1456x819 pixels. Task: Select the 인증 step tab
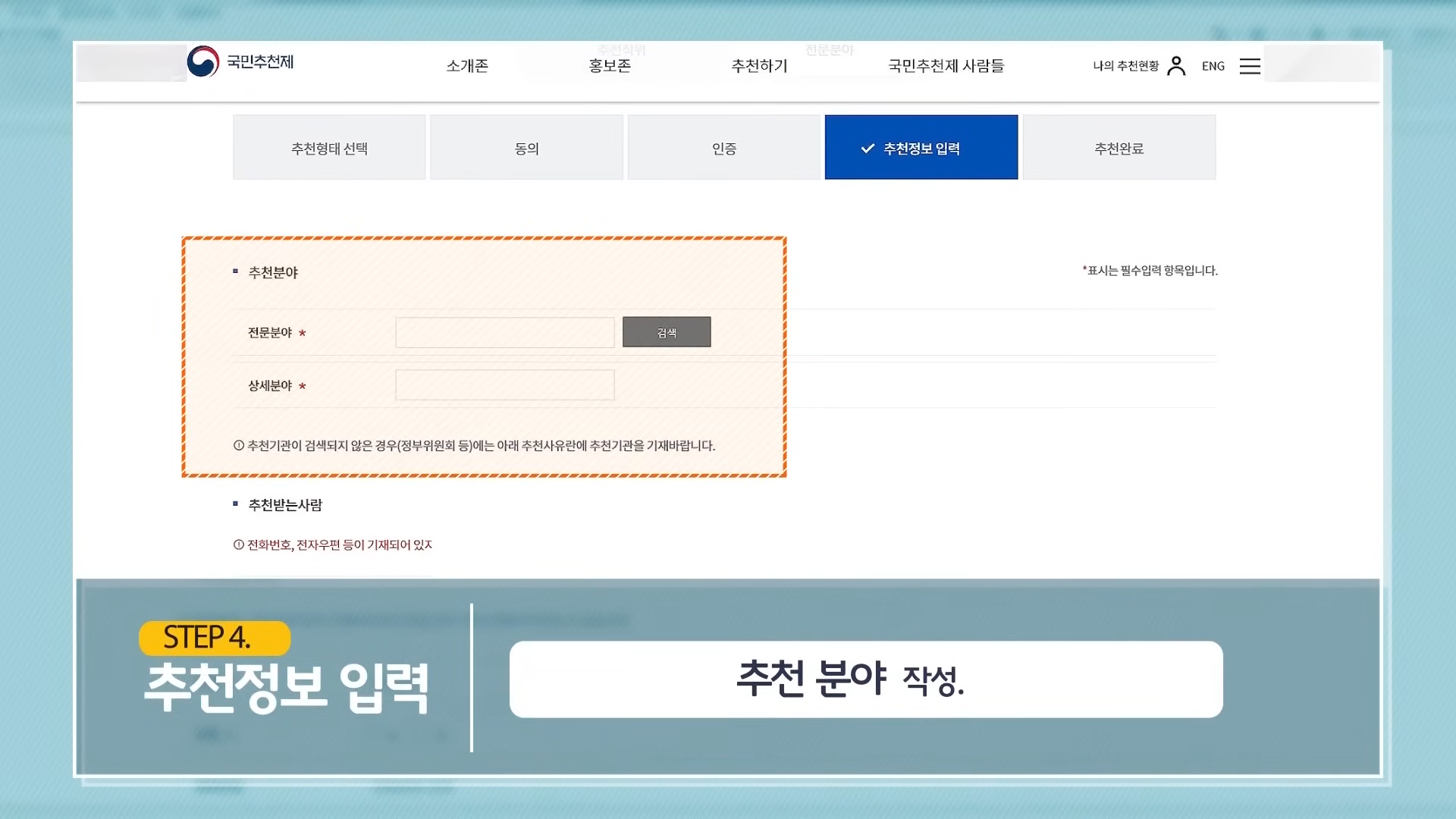(723, 148)
